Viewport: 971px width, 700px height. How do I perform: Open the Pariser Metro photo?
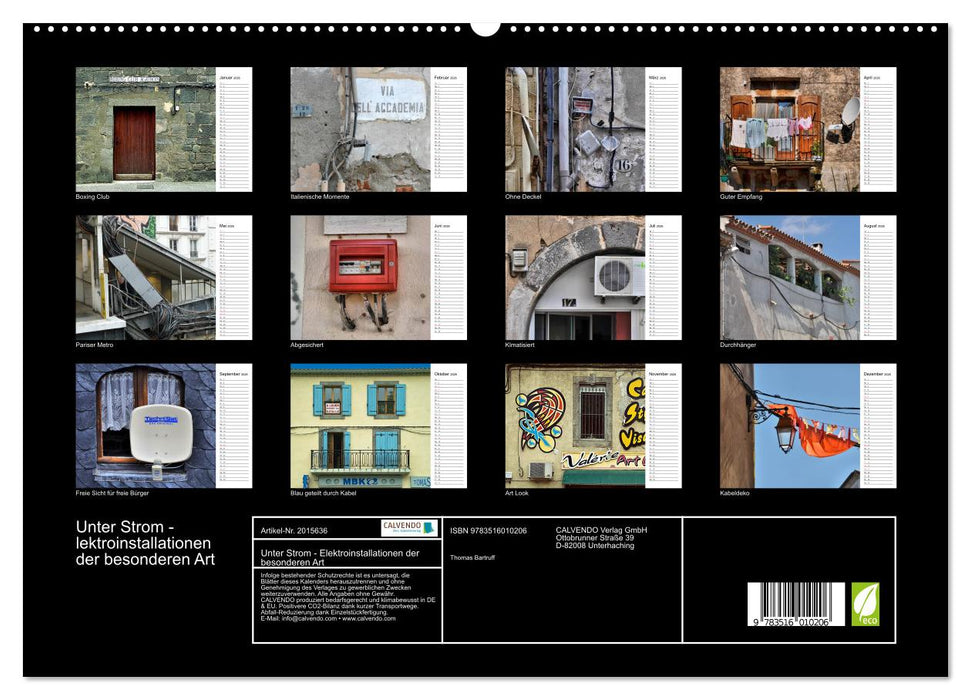click(145, 277)
